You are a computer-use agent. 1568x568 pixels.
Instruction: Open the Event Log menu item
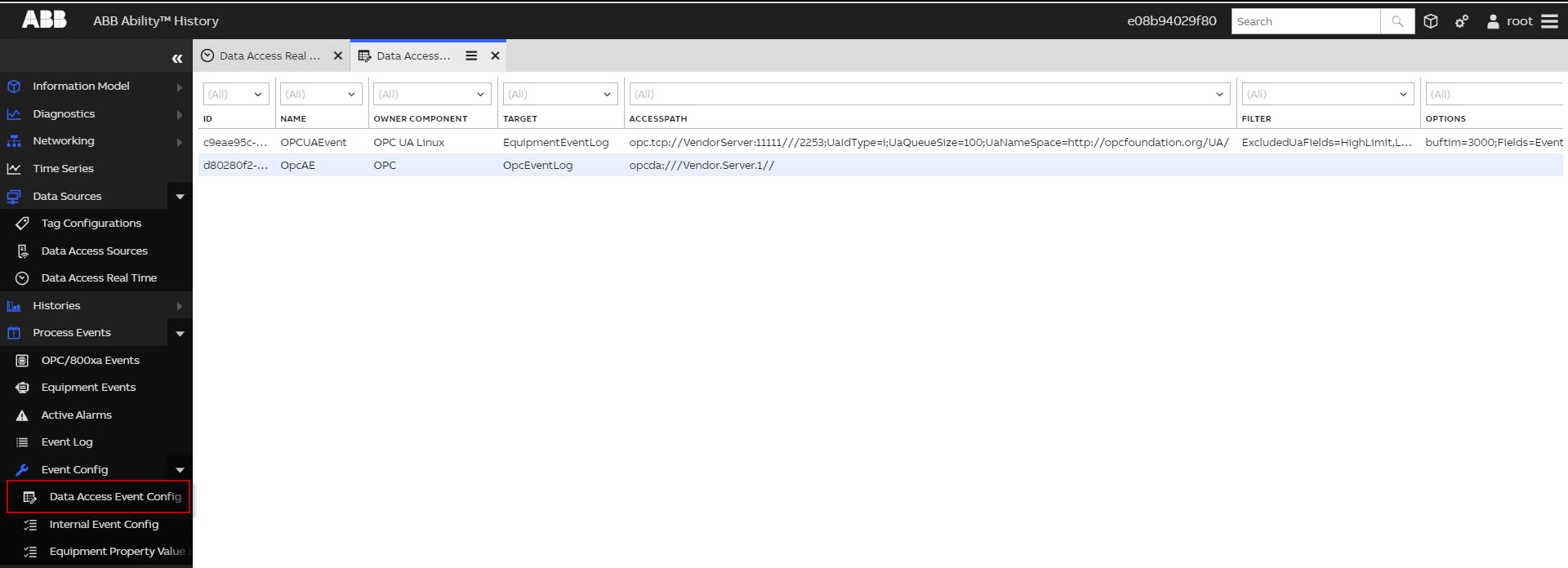(x=96, y=442)
